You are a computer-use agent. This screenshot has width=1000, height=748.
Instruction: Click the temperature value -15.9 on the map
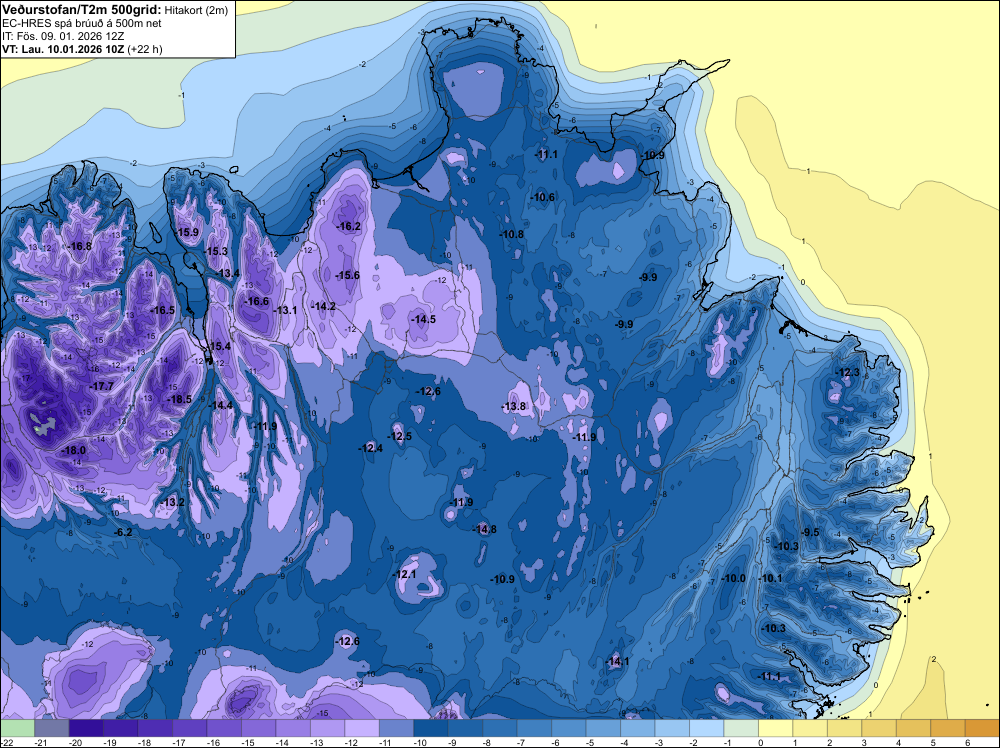[x=188, y=232]
